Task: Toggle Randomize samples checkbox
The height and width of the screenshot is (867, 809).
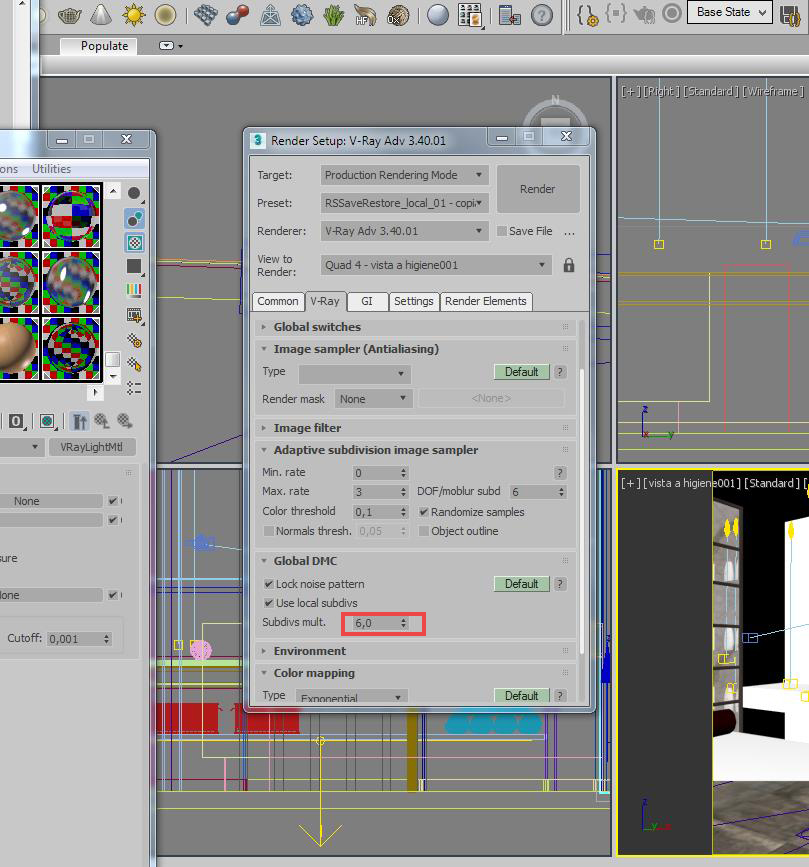Action: (x=424, y=512)
